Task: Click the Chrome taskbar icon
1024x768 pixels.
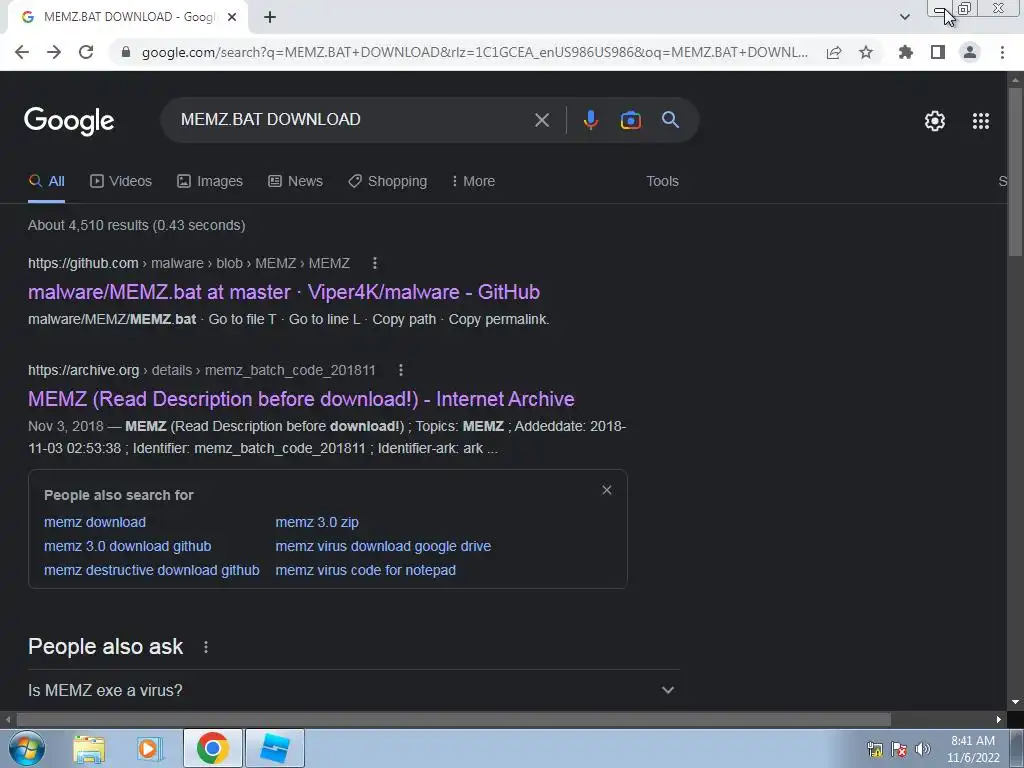Action: coord(213,748)
